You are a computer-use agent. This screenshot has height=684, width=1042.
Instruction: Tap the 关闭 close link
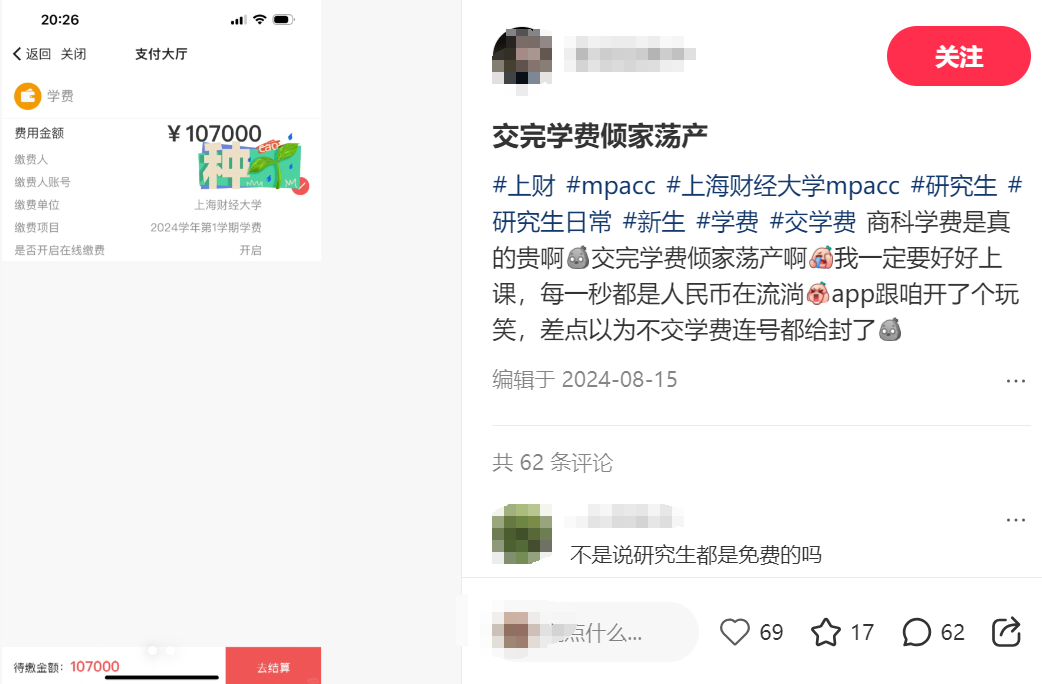click(x=73, y=54)
